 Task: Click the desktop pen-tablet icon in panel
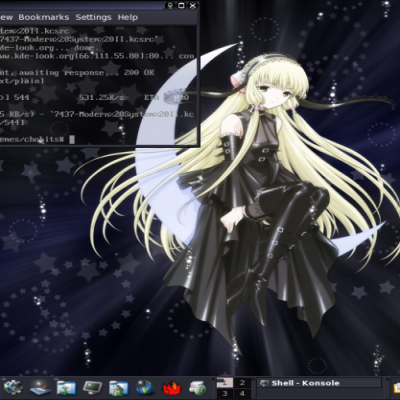[x=40, y=388]
